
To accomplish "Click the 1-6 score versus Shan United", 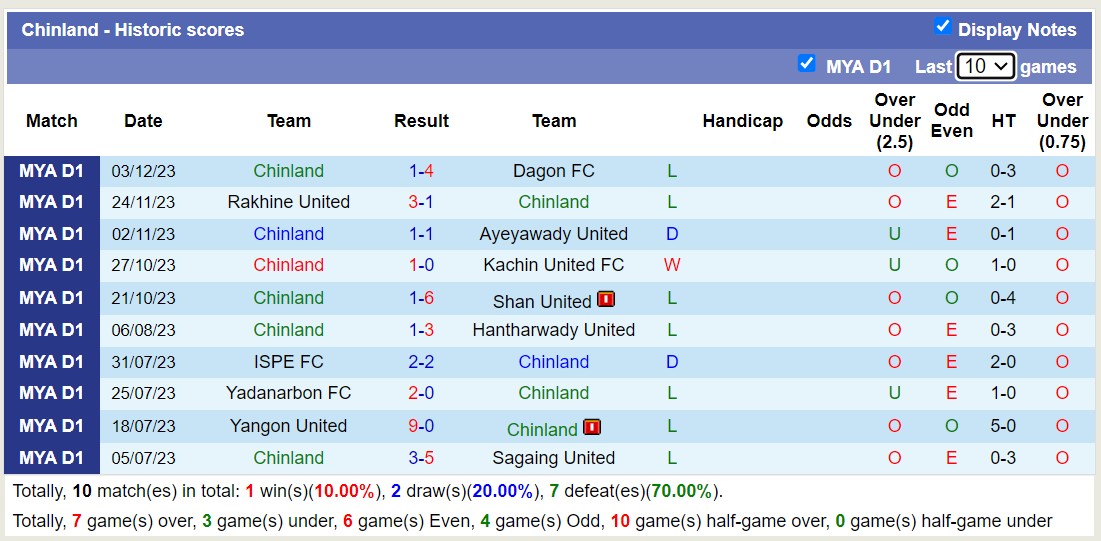I will (x=421, y=298).
